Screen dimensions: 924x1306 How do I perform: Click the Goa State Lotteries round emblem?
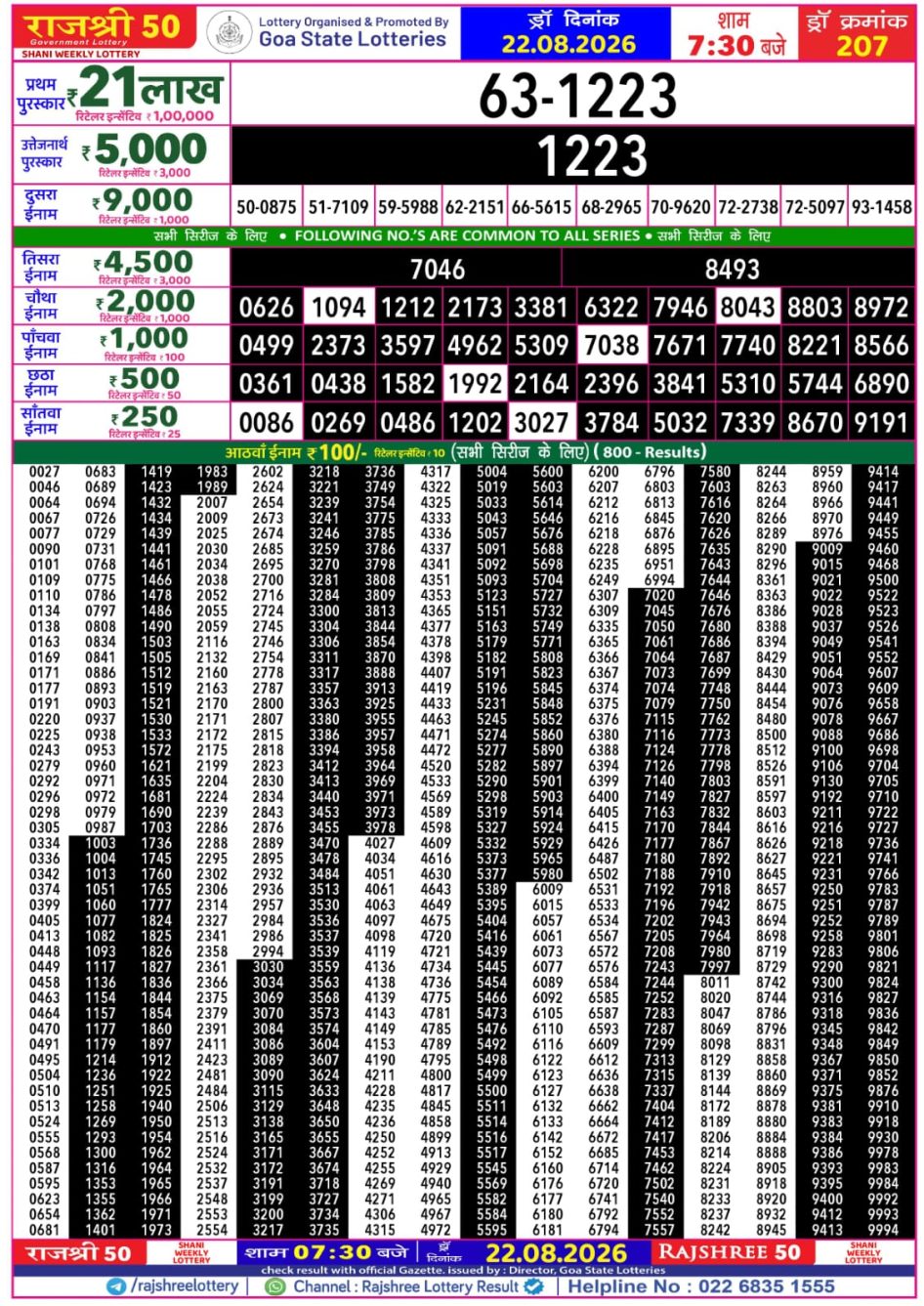230,31
